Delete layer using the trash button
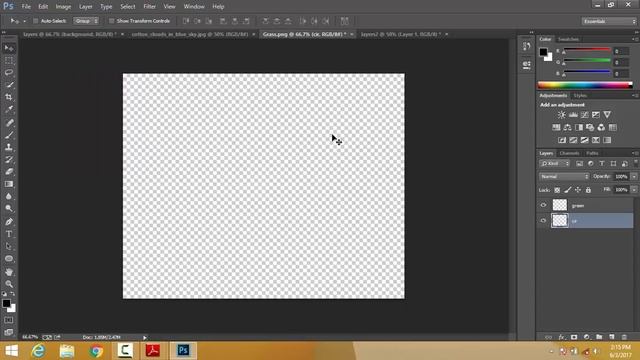640x360 pixels. click(624, 337)
